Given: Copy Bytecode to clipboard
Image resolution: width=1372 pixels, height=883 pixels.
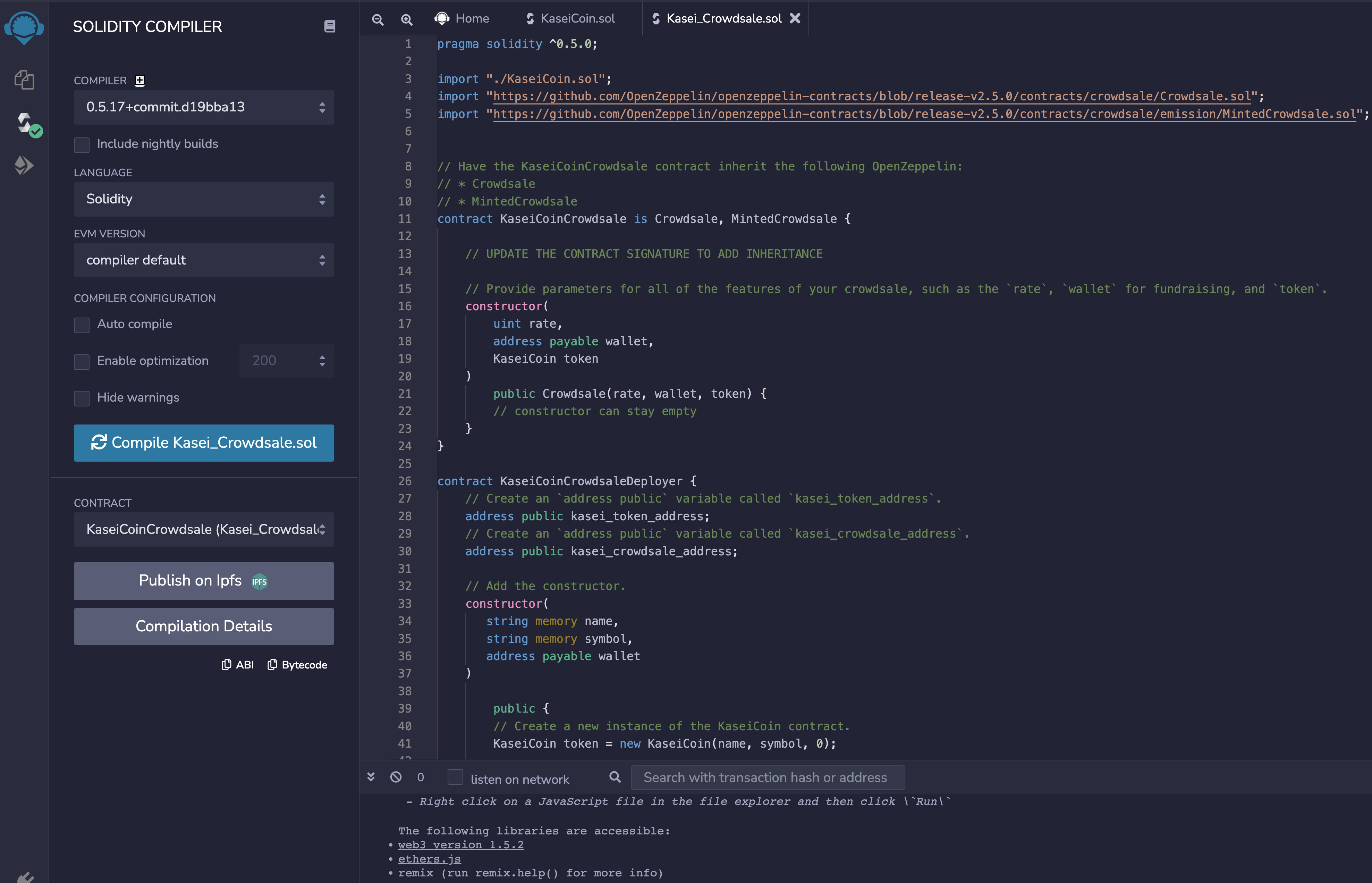Looking at the screenshot, I should (297, 665).
